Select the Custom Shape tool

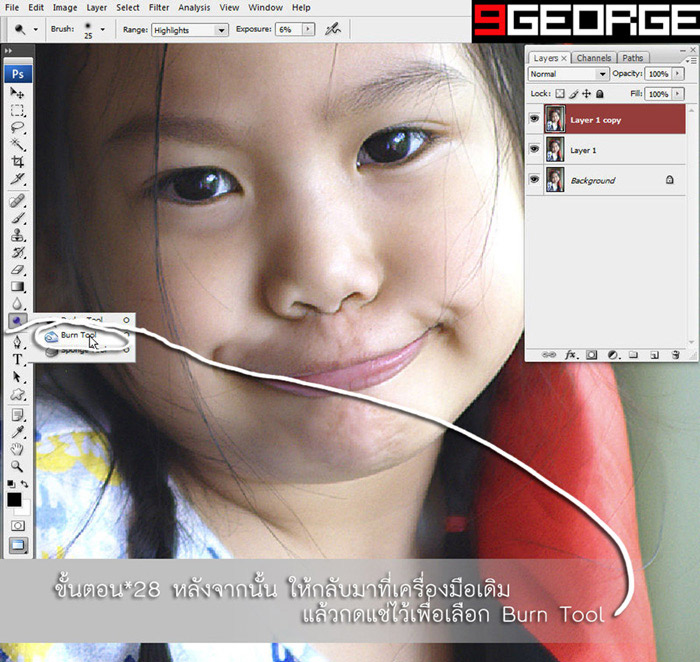(x=17, y=395)
